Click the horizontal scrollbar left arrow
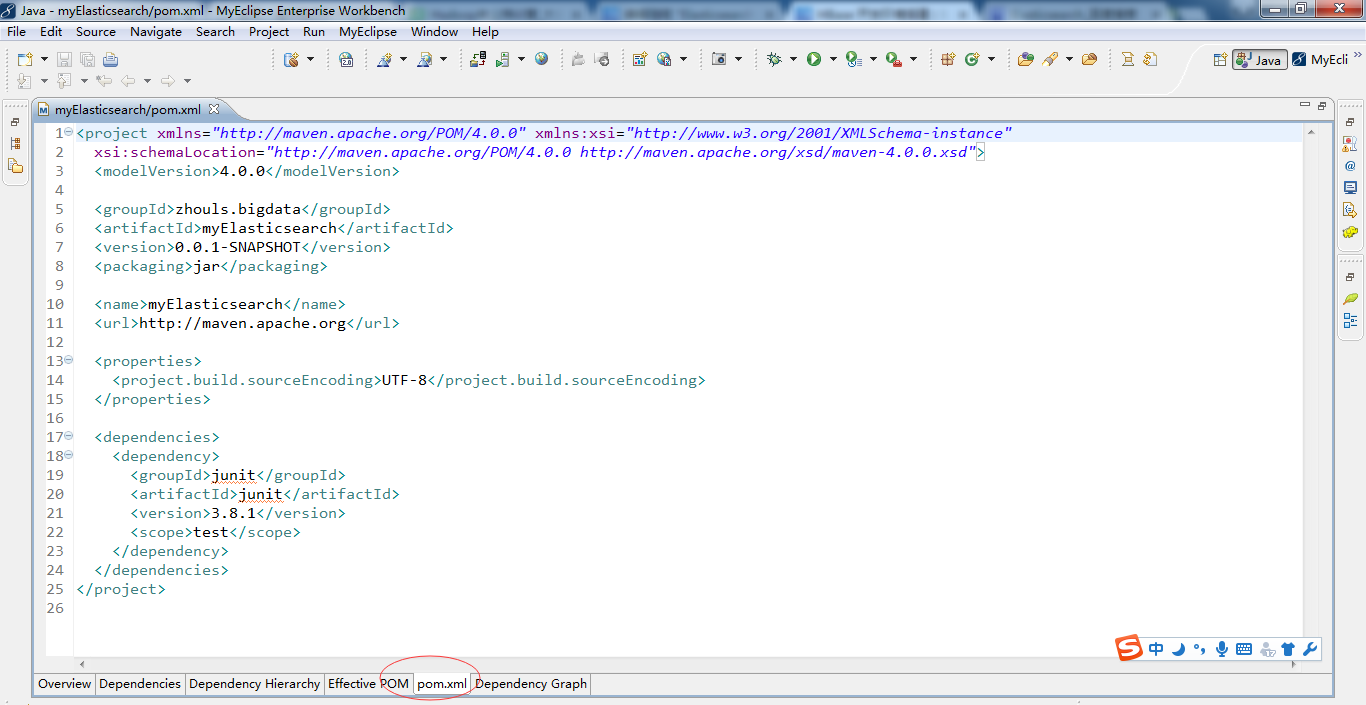Image resolution: width=1366 pixels, height=705 pixels. click(x=81, y=664)
